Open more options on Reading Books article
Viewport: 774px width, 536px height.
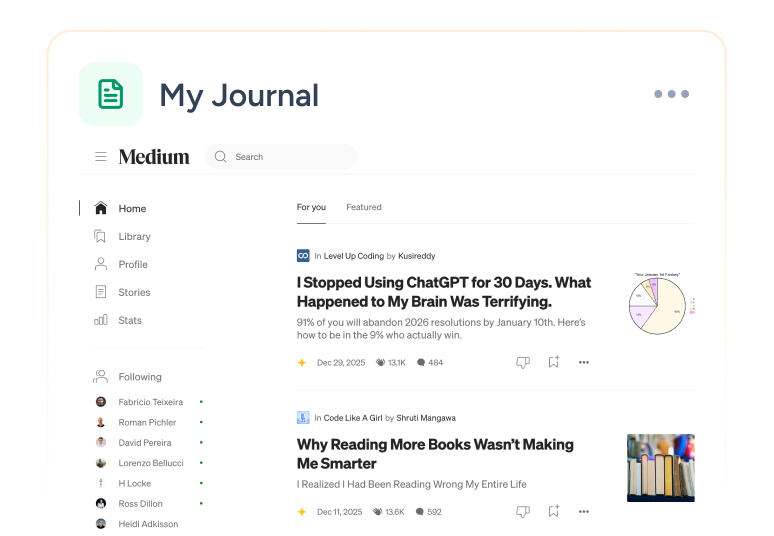[584, 511]
